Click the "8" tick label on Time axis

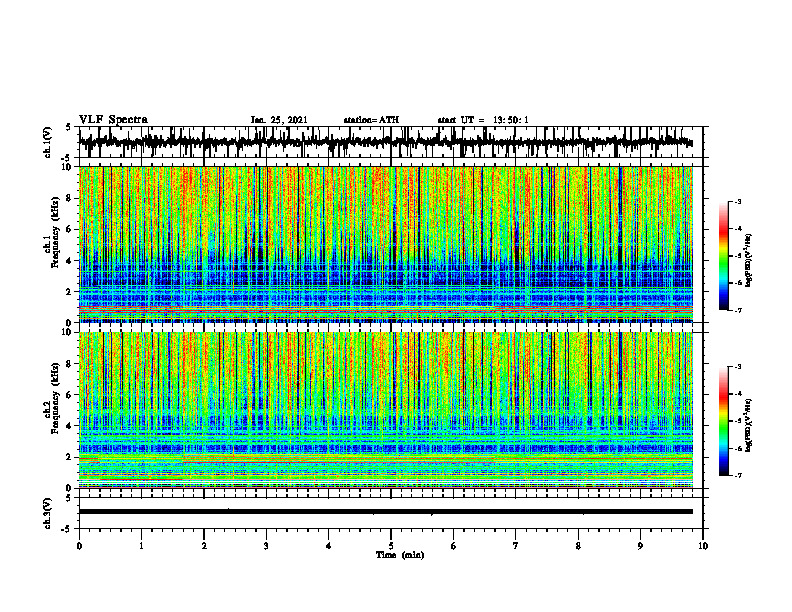click(578, 546)
